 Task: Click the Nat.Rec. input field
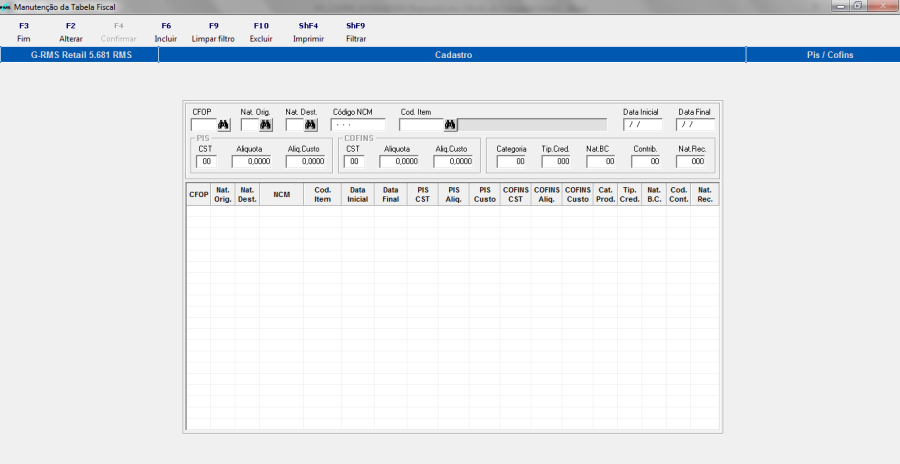[691, 160]
